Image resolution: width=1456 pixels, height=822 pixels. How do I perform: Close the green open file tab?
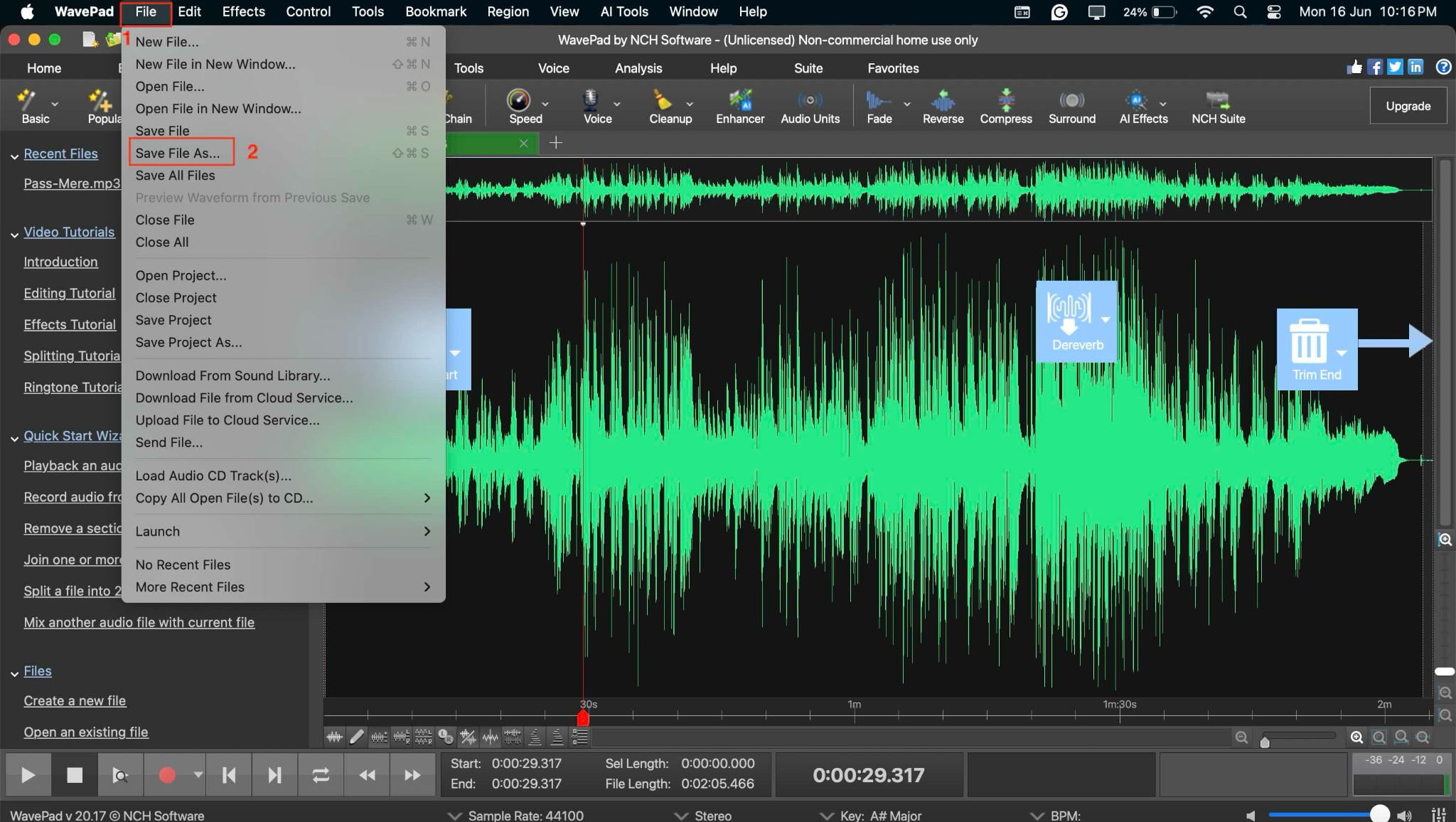(x=523, y=143)
